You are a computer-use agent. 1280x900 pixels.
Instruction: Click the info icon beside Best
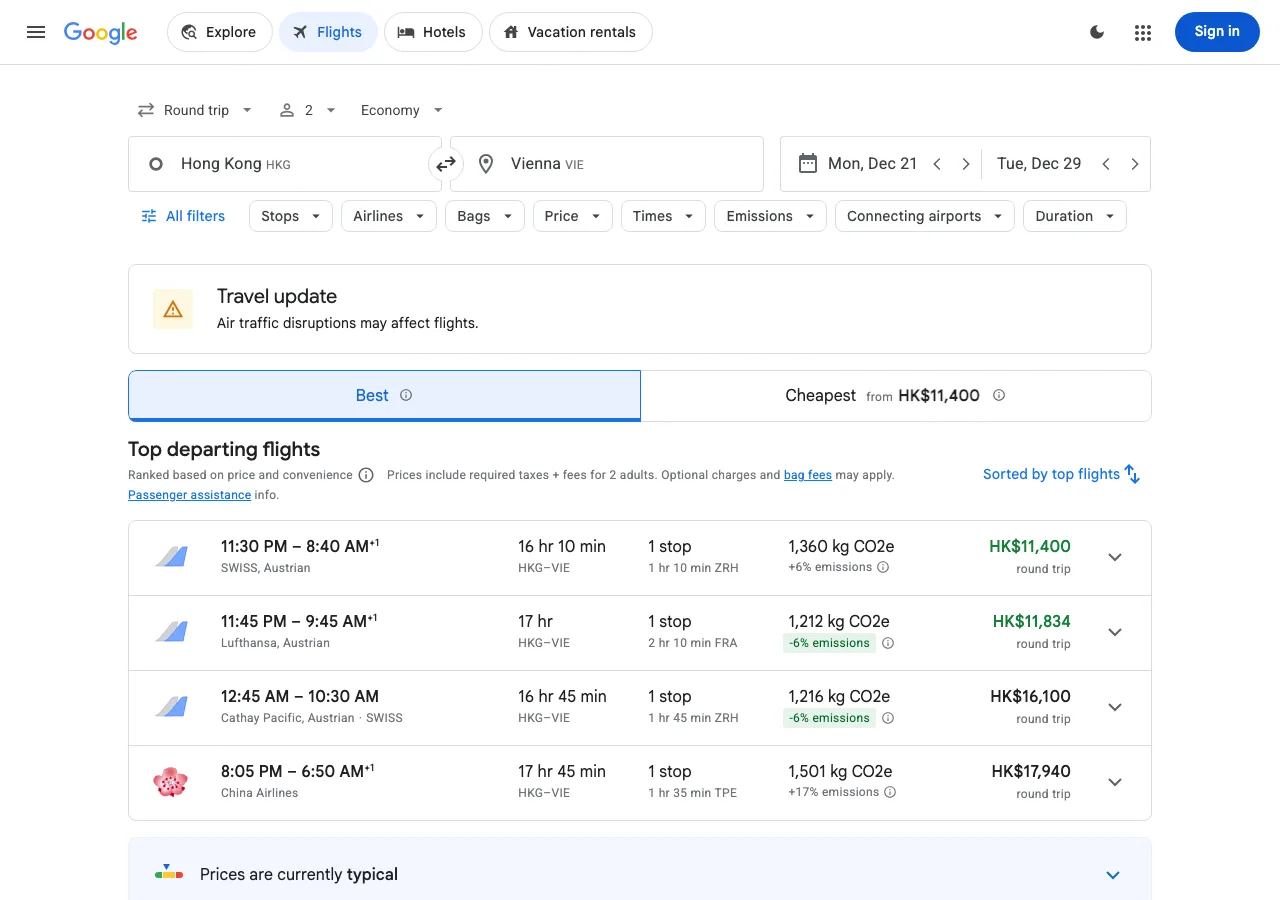coord(406,395)
